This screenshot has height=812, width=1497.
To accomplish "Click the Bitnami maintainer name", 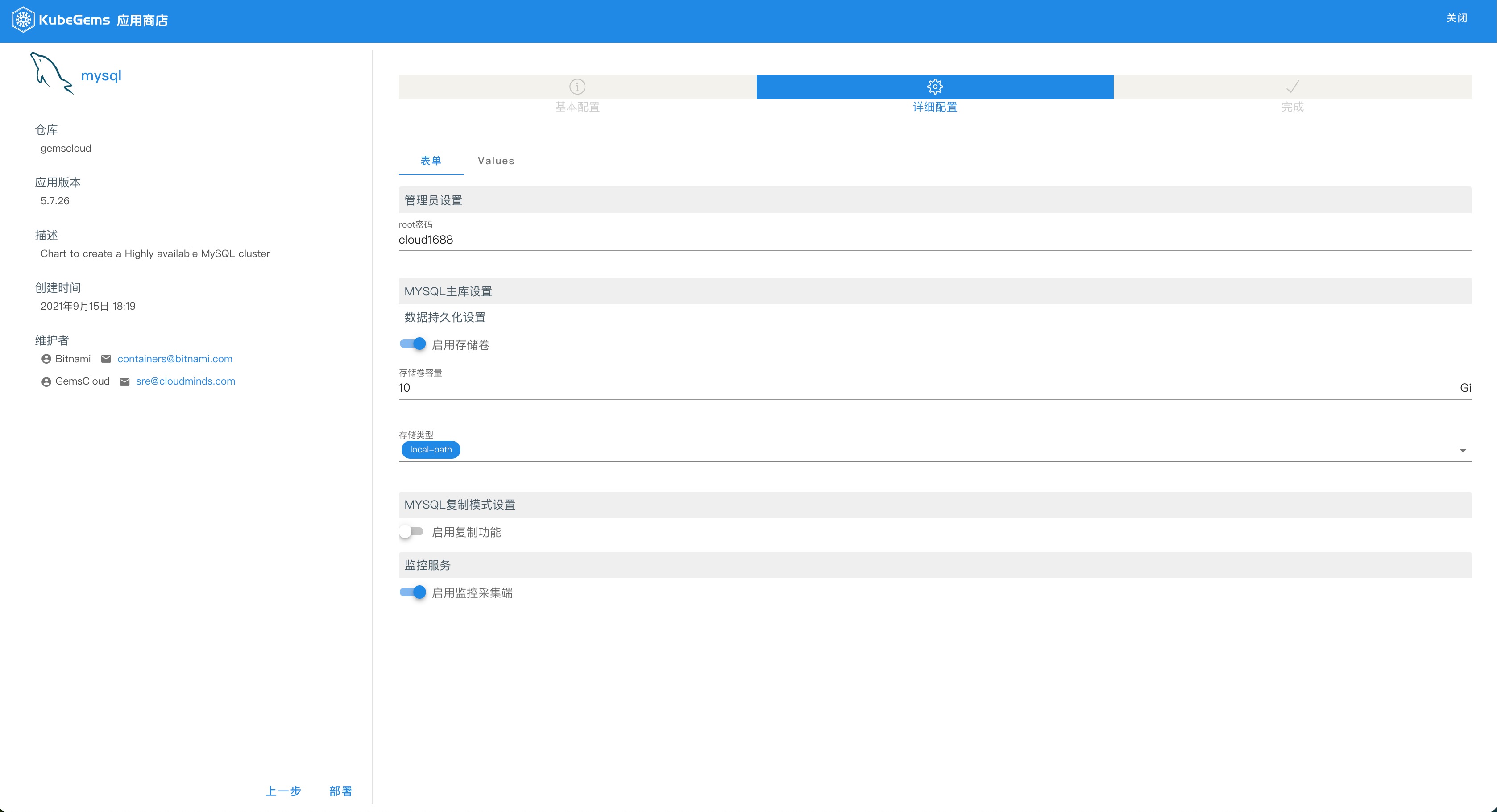I will tap(73, 359).
